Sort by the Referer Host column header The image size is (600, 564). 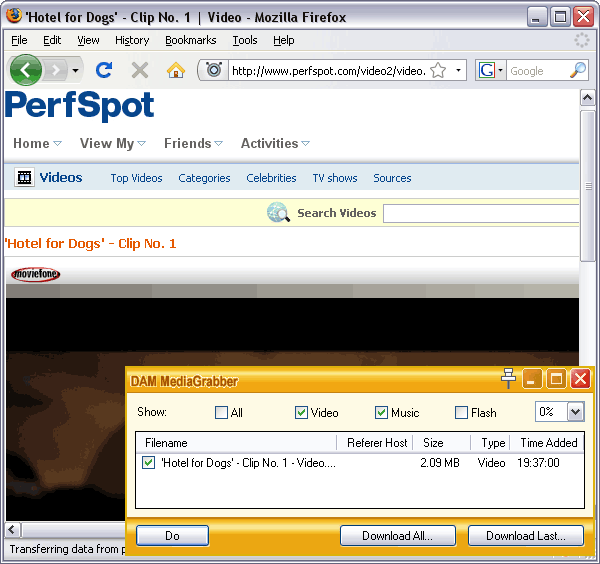point(375,443)
